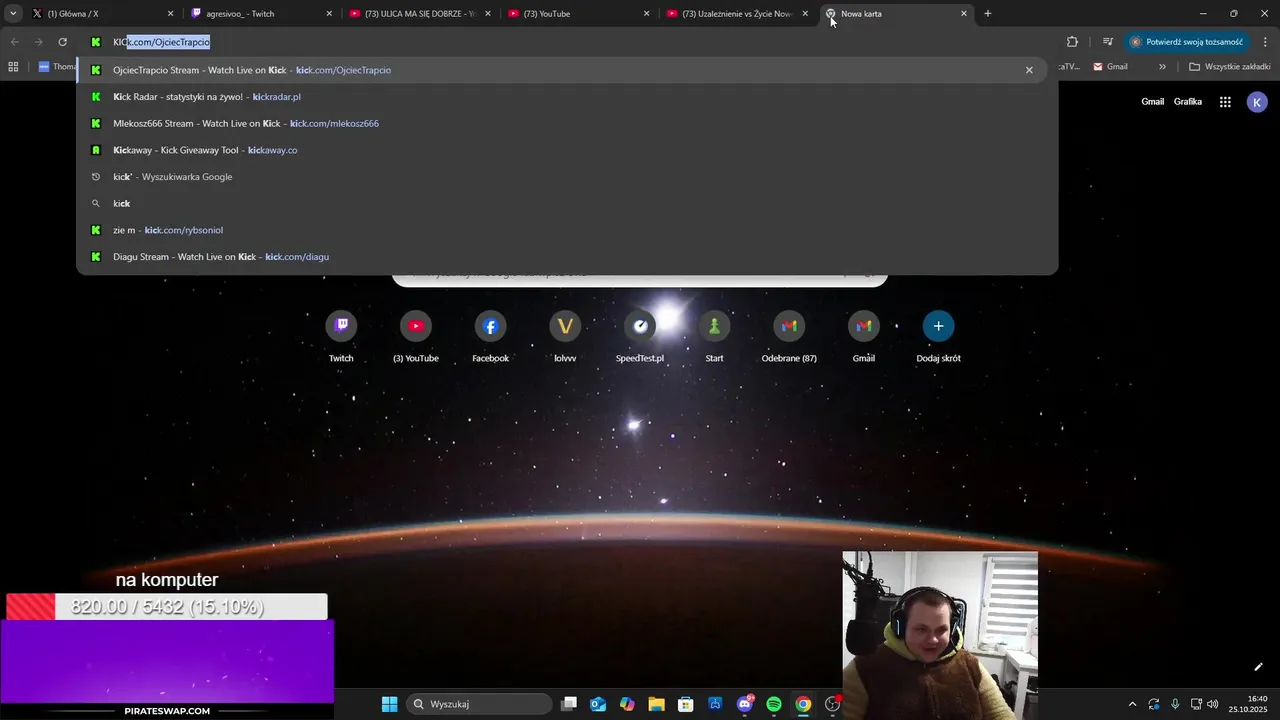The width and height of the screenshot is (1280, 720).
Task: Click the Chrome taskbar icon
Action: coord(803,704)
